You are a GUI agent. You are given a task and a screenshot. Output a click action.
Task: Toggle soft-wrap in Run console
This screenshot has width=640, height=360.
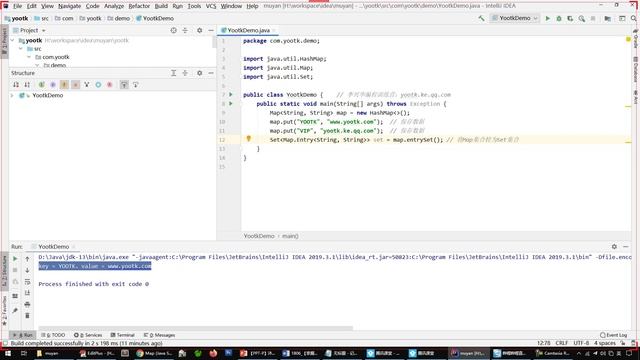pos(27,282)
